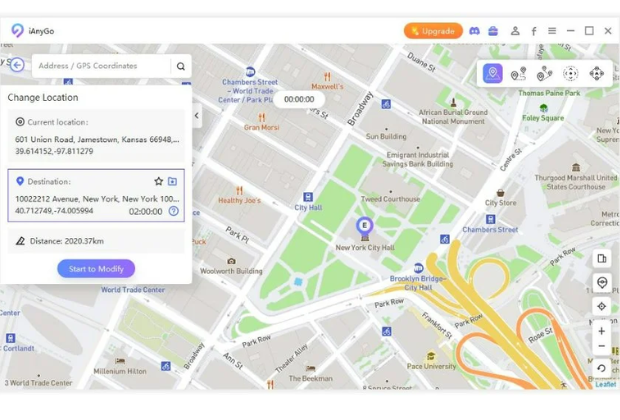Image resolution: width=620 pixels, height=420 pixels.
Task: Open the import file icon on map
Action: (x=602, y=259)
